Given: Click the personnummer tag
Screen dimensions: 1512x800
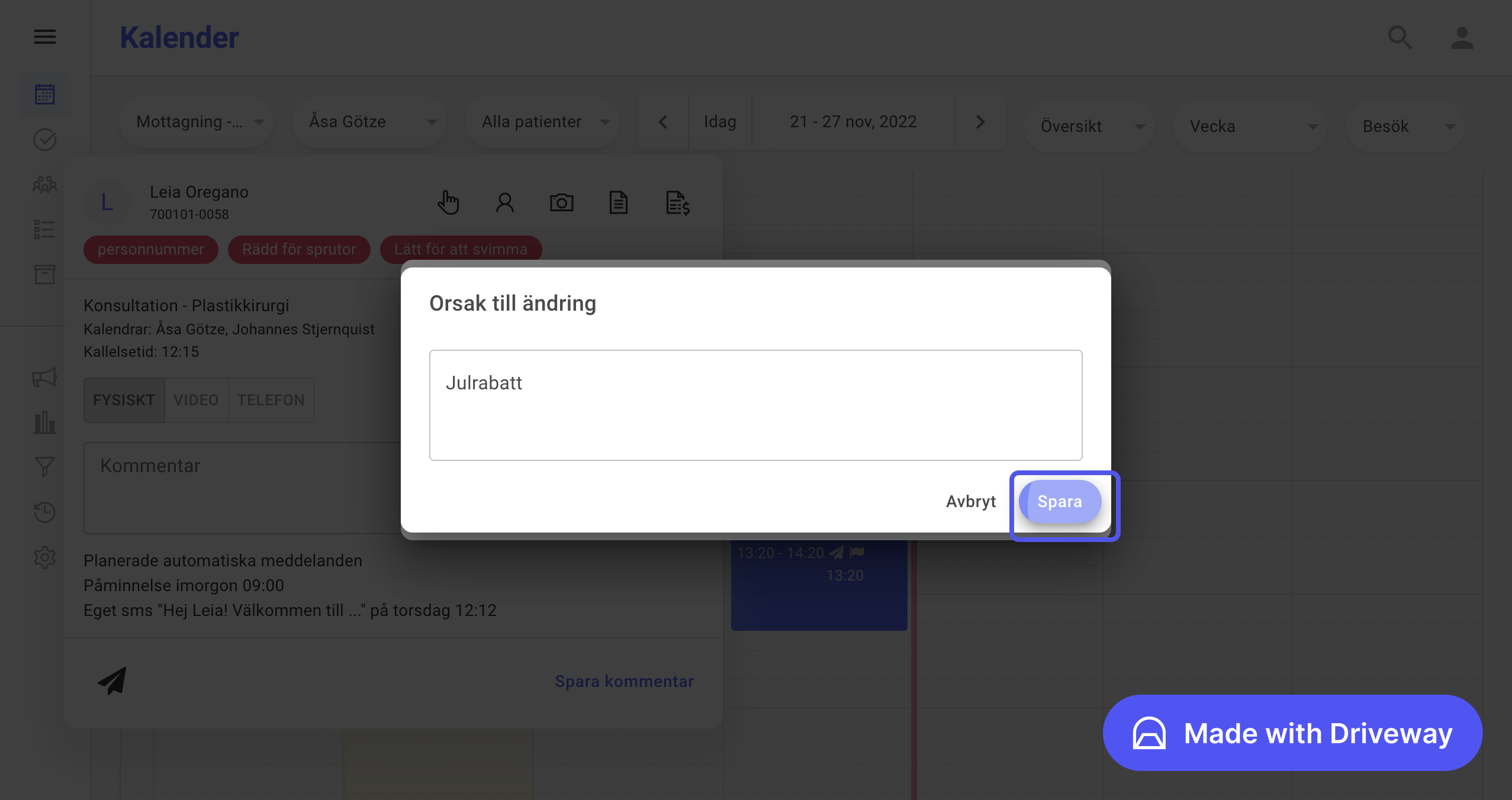Looking at the screenshot, I should [151, 250].
